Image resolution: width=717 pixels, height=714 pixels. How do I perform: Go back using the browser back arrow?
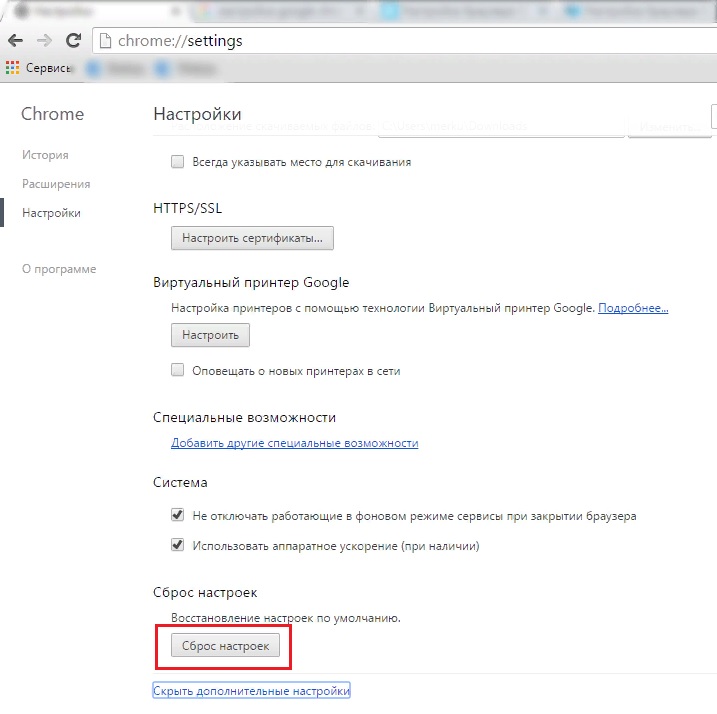tap(16, 41)
